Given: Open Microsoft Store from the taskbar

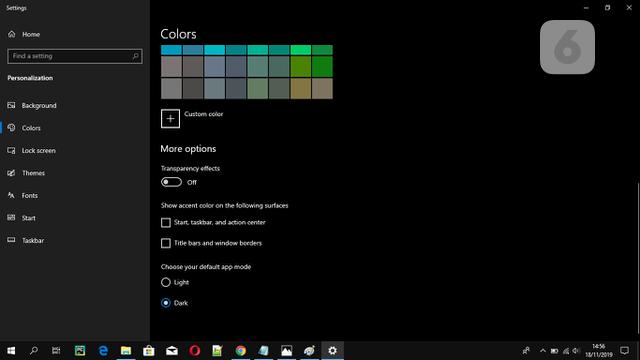Looking at the screenshot, I should point(149,351).
